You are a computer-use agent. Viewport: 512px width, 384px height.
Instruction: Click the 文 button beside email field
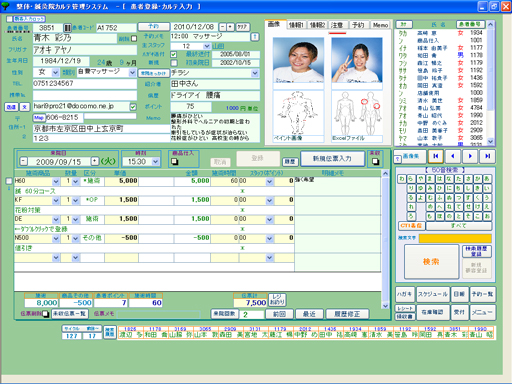pyautogui.click(x=24, y=107)
